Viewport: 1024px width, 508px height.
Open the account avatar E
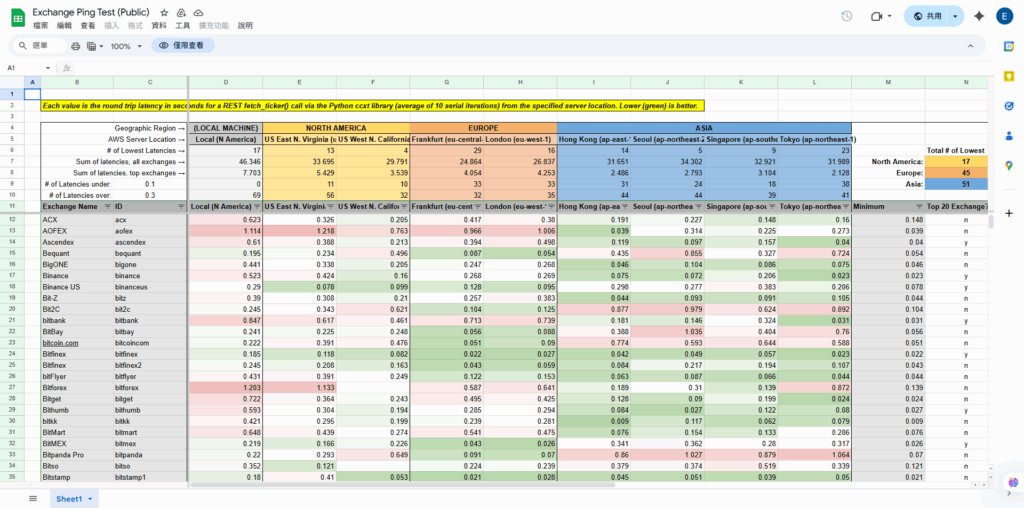[1004, 16]
